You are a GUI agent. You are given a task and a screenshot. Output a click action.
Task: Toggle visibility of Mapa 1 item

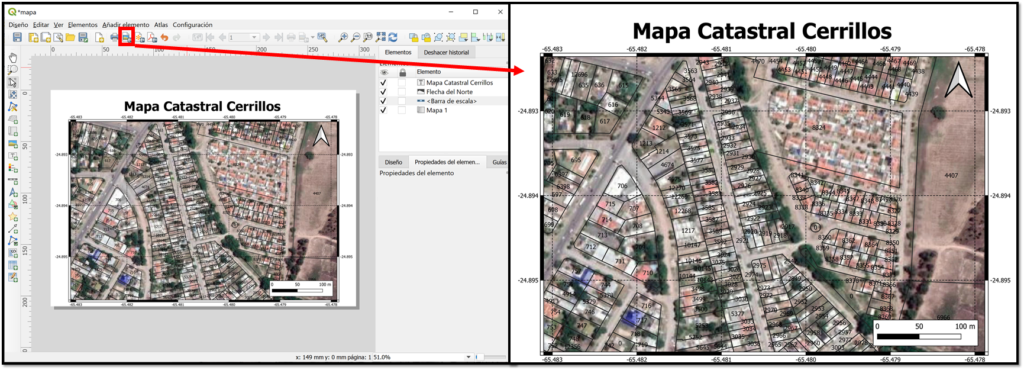pyautogui.click(x=384, y=110)
